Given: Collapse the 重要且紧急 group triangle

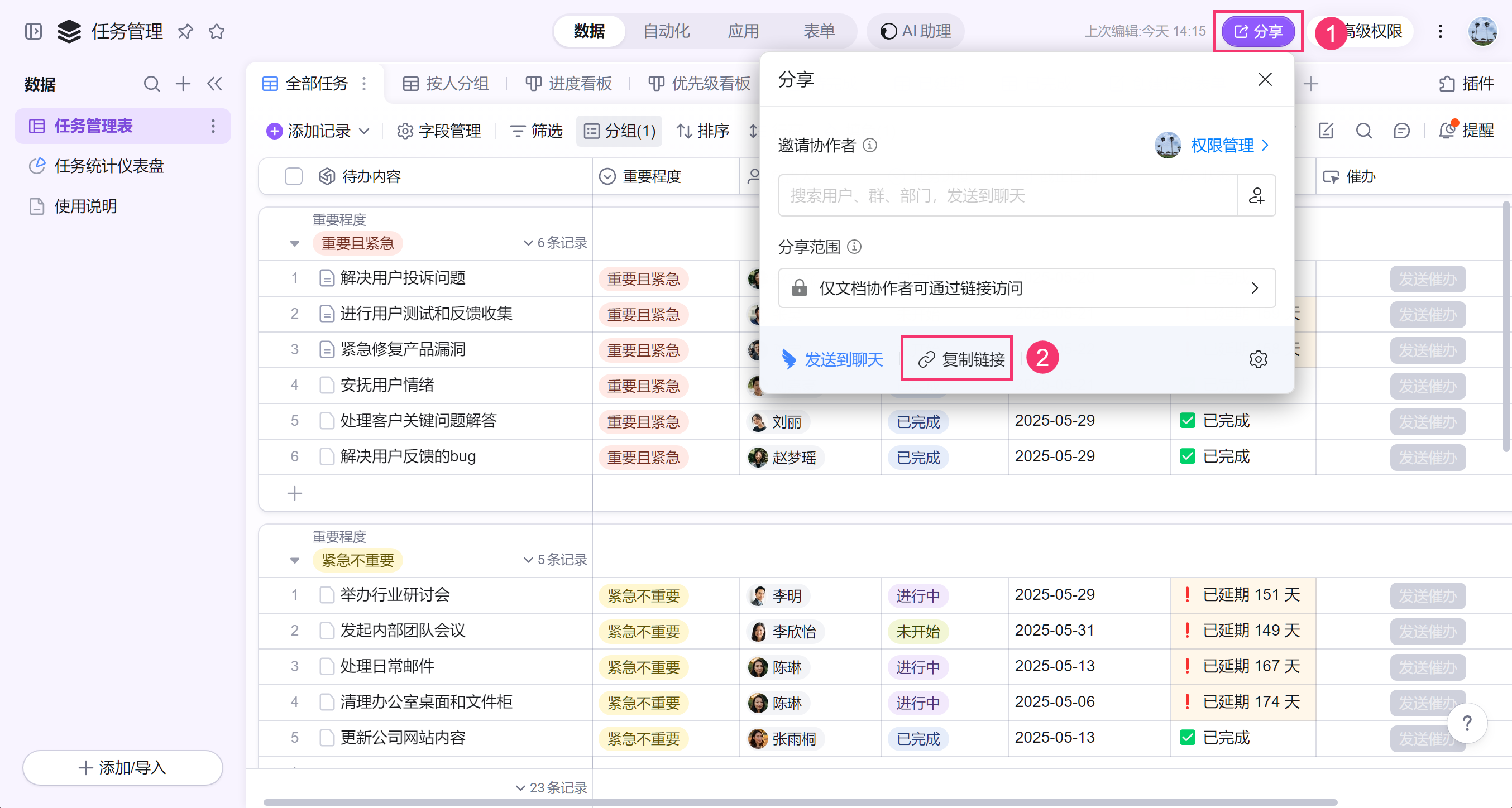Looking at the screenshot, I should pyautogui.click(x=295, y=243).
